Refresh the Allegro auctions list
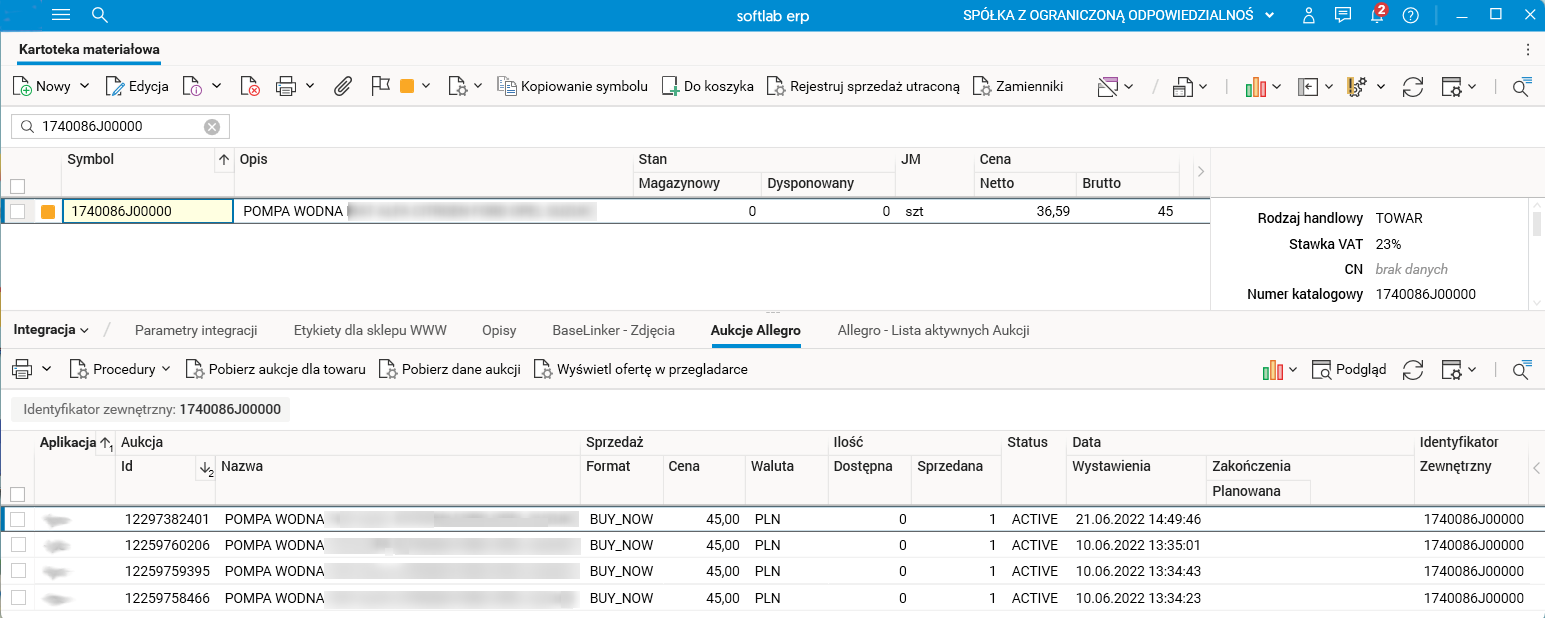Image resolution: width=1545 pixels, height=618 pixels. click(x=1413, y=369)
